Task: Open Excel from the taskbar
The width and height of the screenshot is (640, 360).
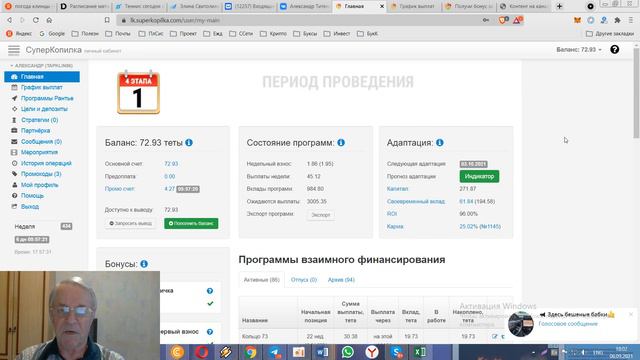Action: point(420,352)
